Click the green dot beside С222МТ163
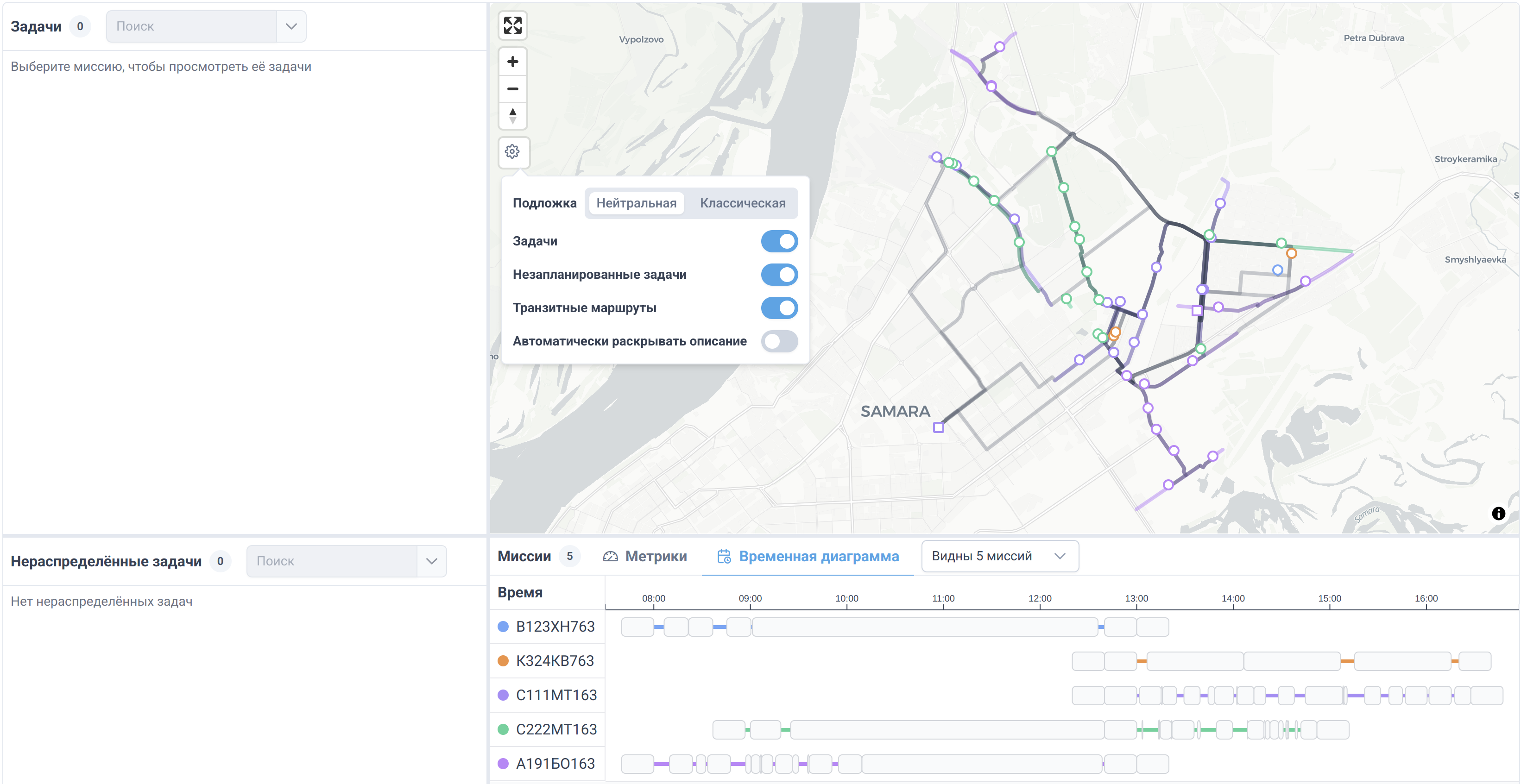Screen dimensions: 1521x784 pos(503,729)
